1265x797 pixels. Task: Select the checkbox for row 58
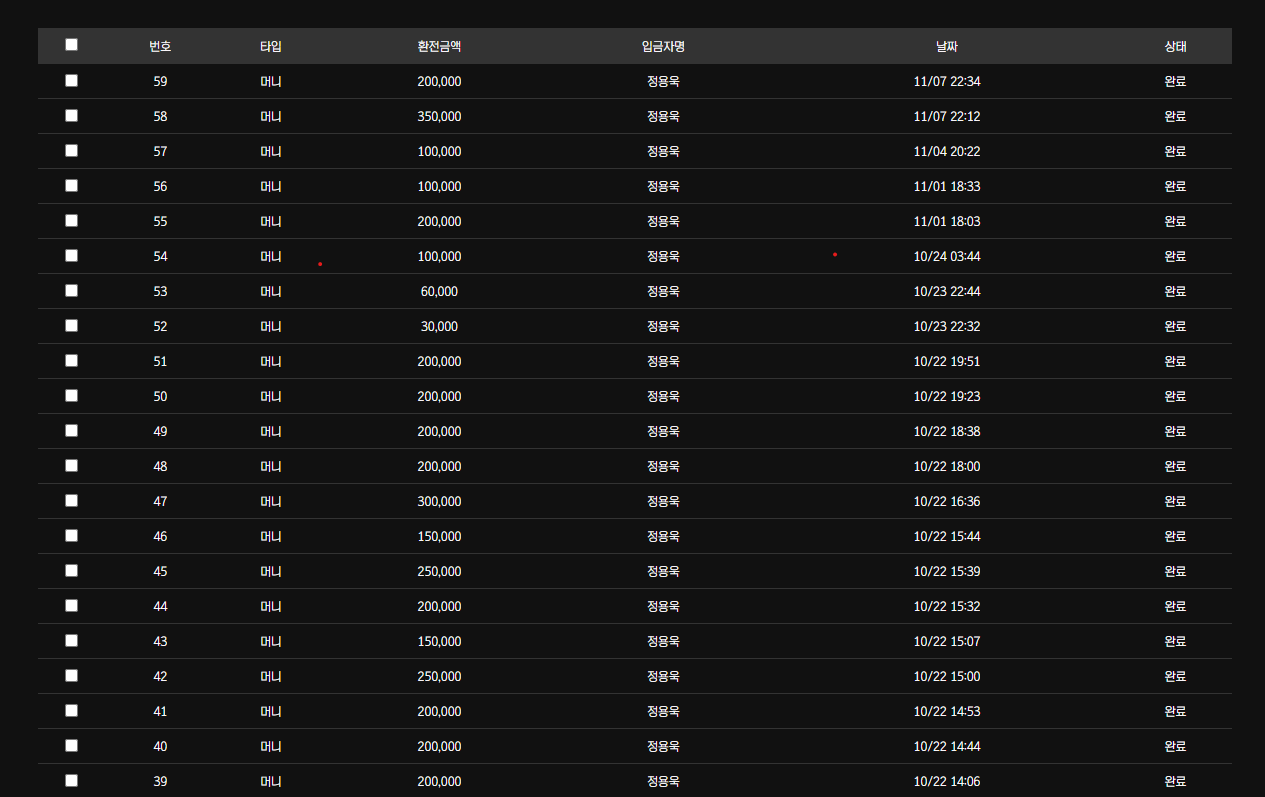click(x=71, y=116)
